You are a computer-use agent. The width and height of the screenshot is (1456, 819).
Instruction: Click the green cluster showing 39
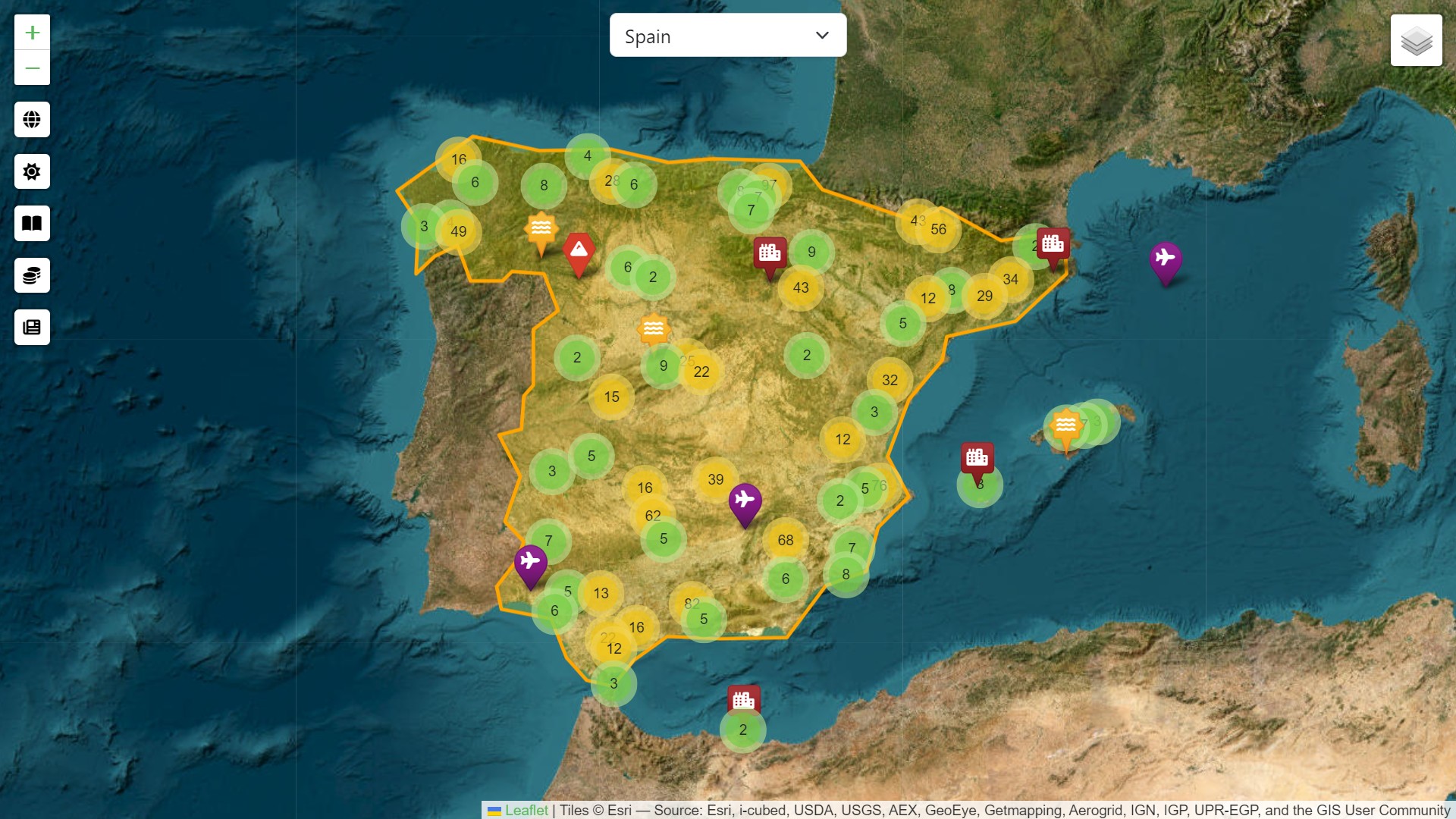pyautogui.click(x=716, y=478)
